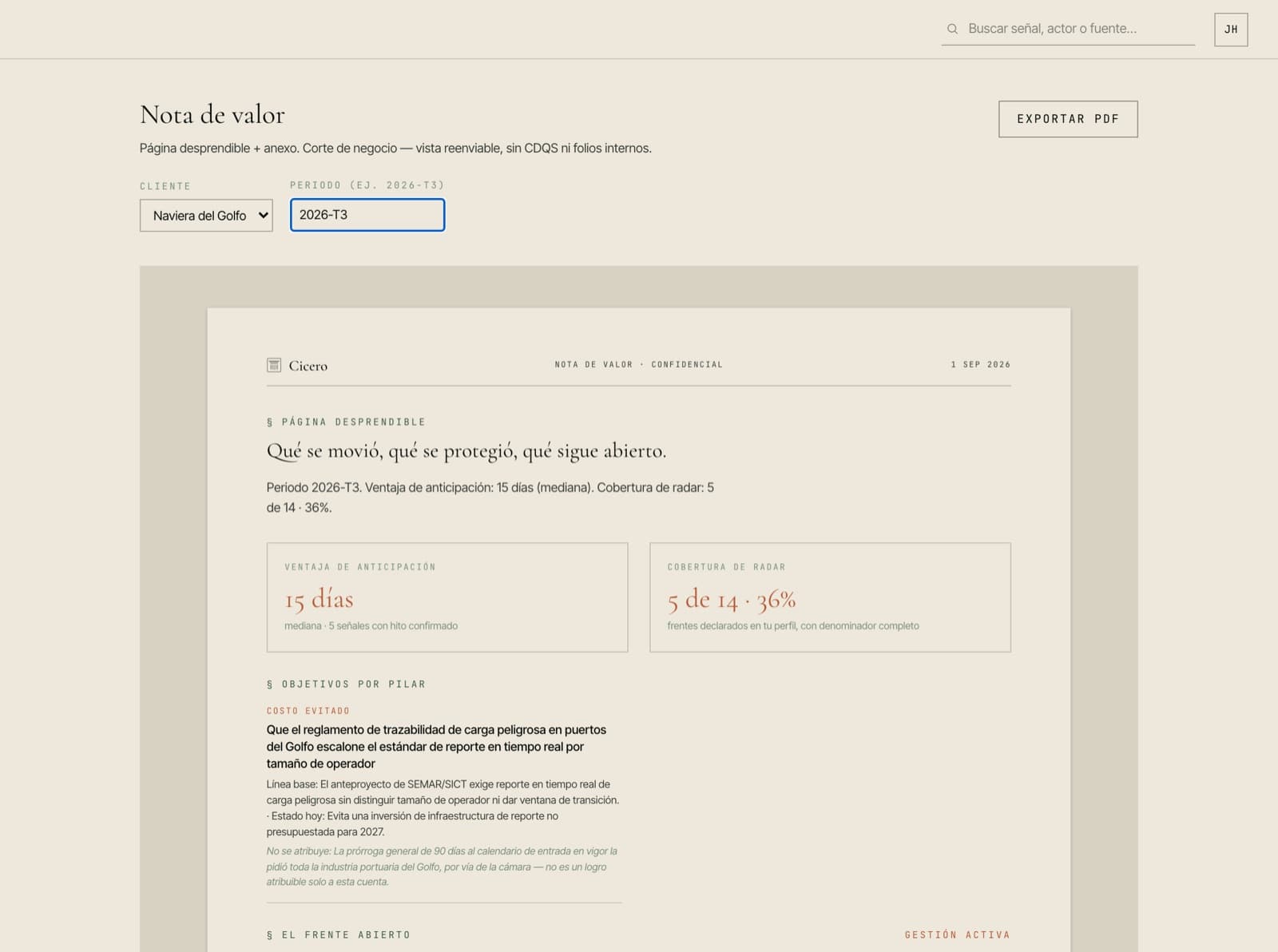Viewport: 1278px width, 952px height.
Task: Focus the Buscar señal search box
Action: pos(1069,29)
